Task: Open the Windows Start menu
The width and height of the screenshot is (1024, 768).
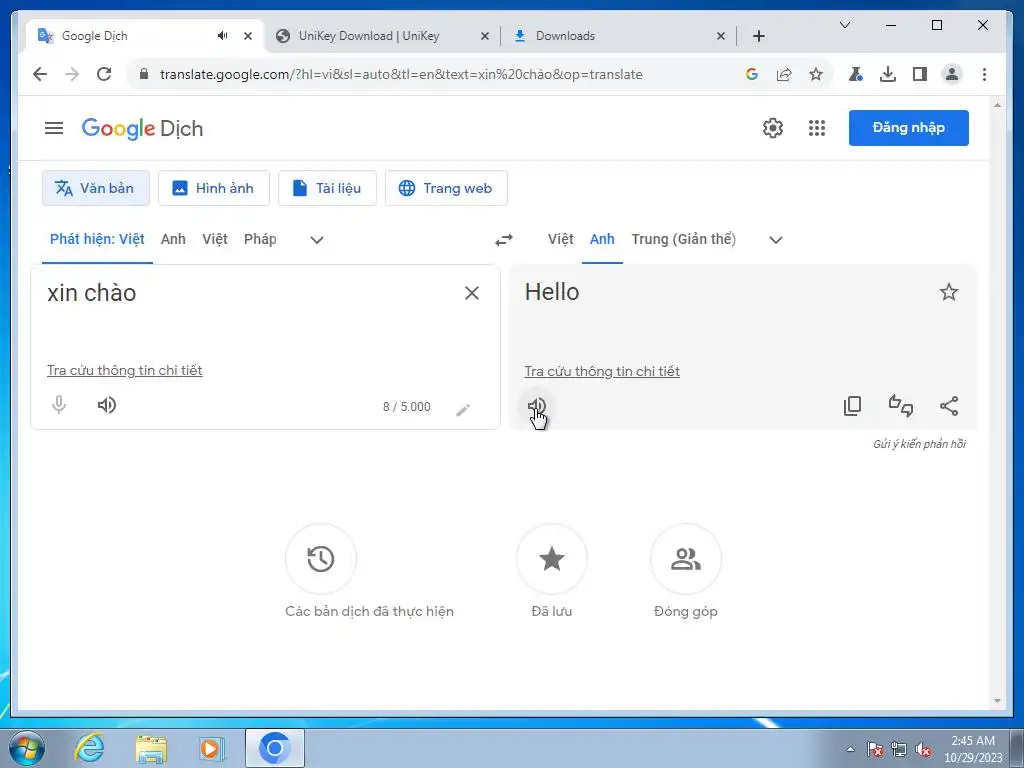Action: click(27, 748)
